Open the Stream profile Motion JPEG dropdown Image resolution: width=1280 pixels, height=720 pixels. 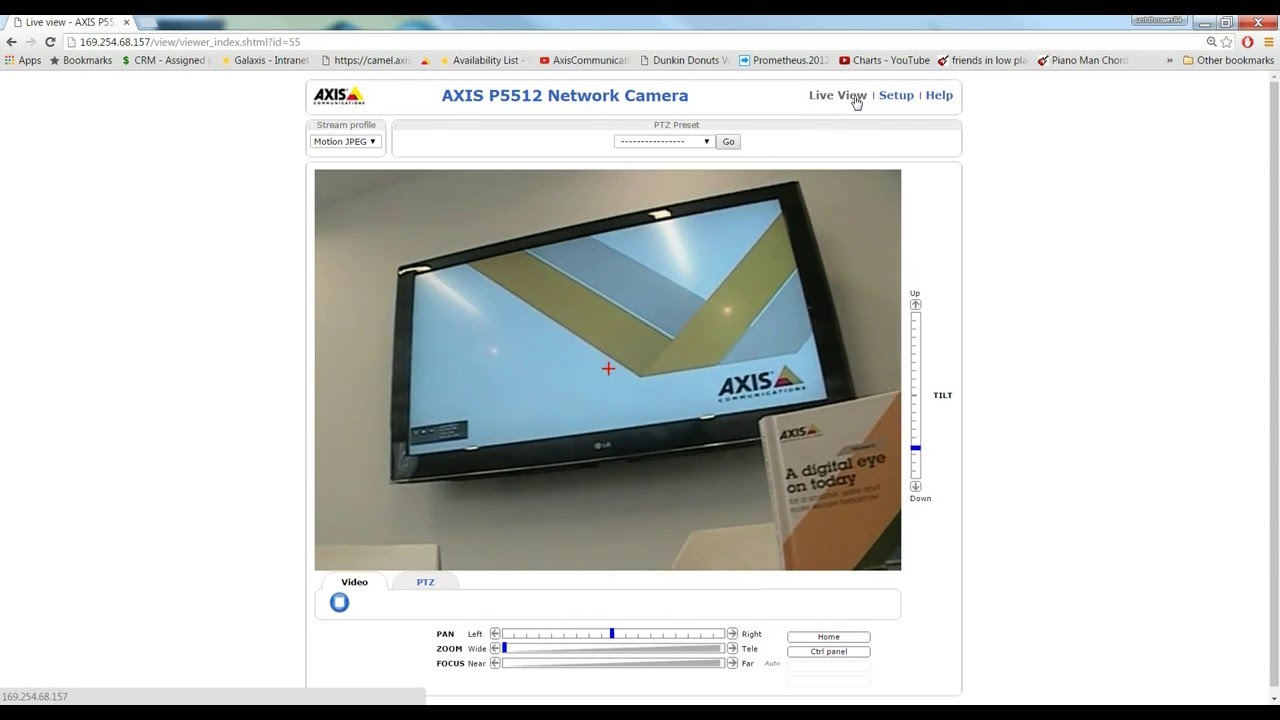tap(345, 141)
